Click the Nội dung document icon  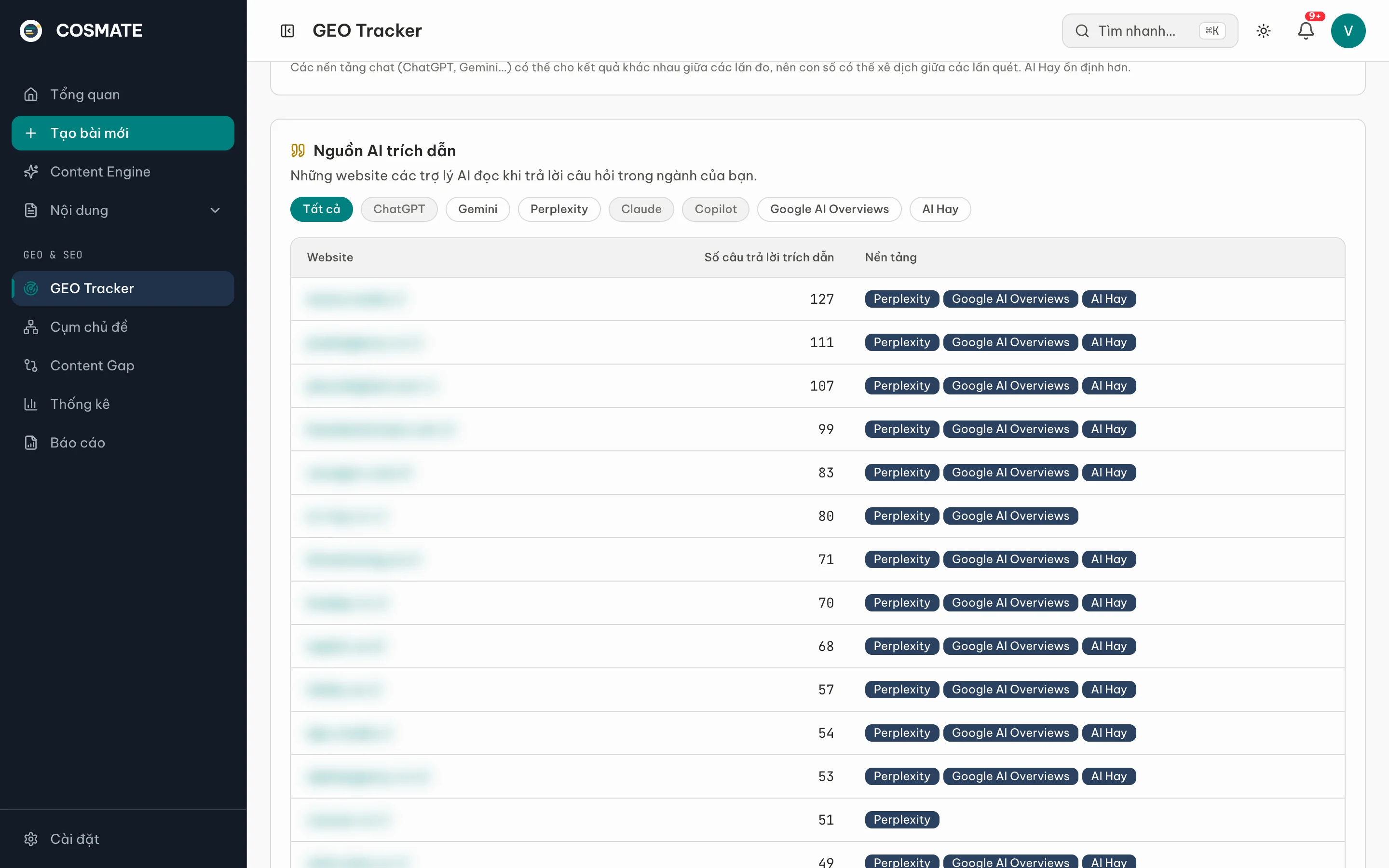click(x=31, y=210)
